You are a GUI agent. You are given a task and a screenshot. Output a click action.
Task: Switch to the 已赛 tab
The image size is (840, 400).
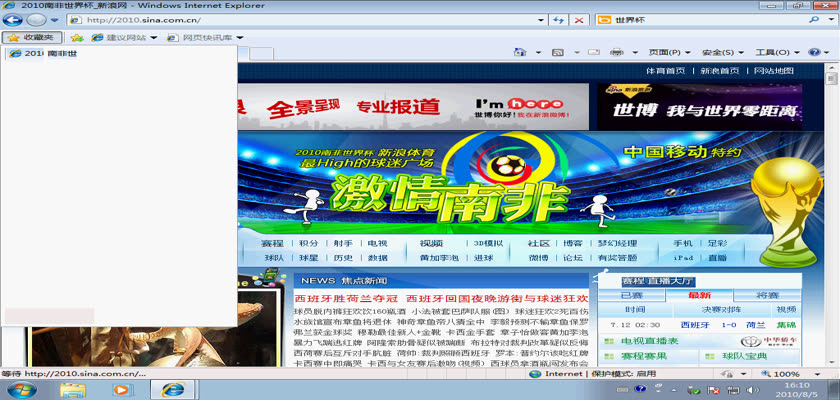(632, 295)
